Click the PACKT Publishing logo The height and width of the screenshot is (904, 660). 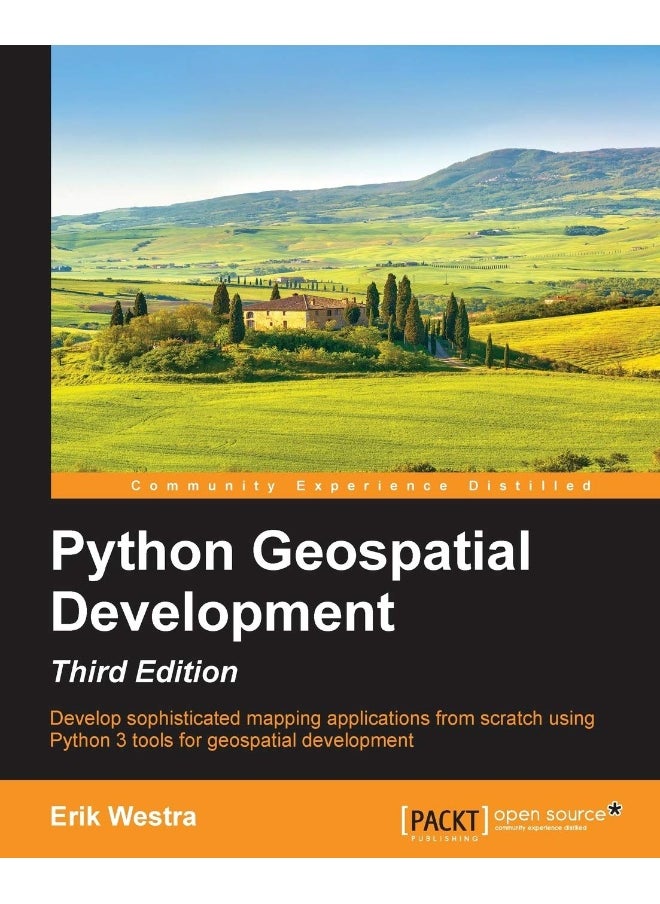click(x=444, y=823)
